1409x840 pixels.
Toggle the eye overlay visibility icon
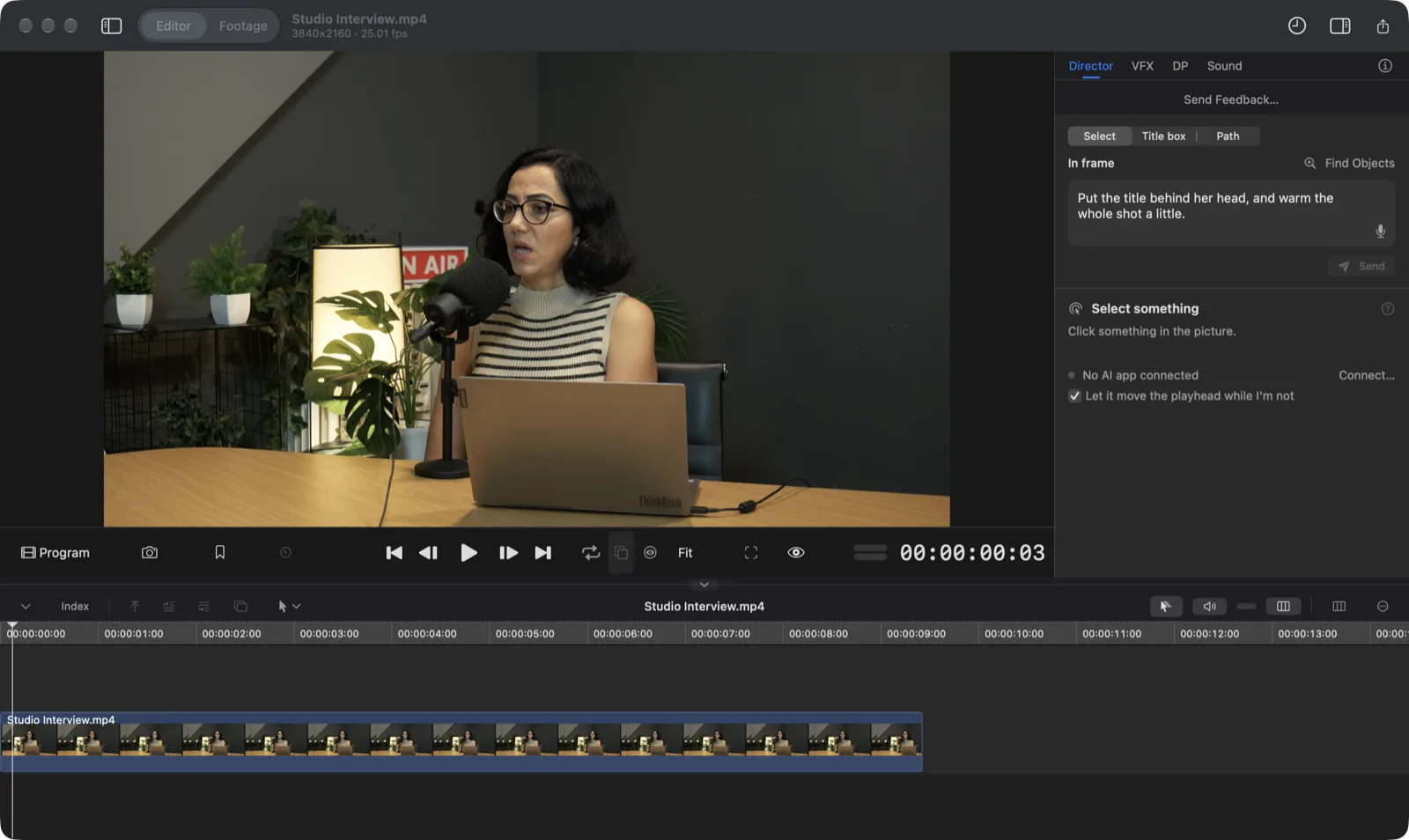point(795,553)
